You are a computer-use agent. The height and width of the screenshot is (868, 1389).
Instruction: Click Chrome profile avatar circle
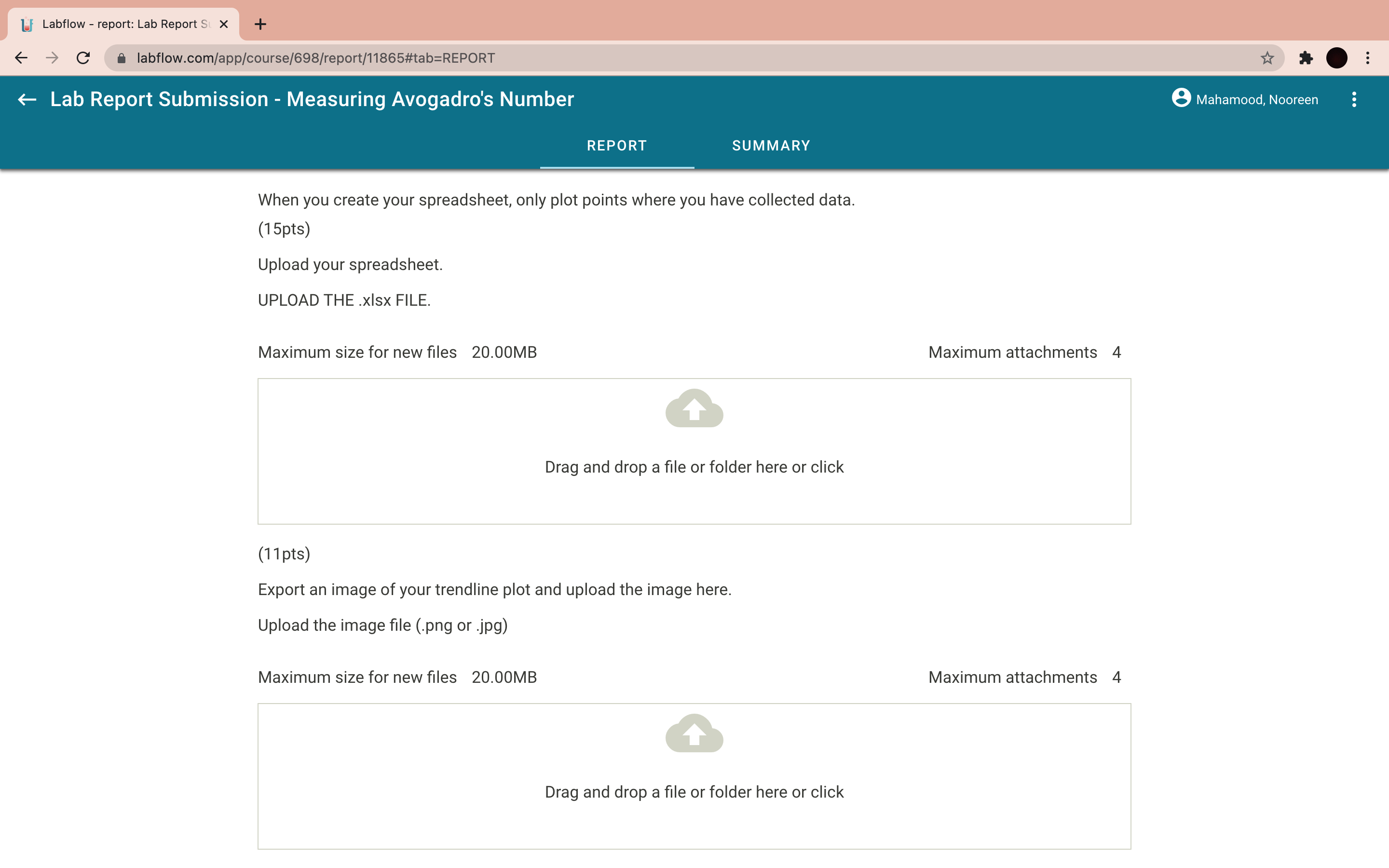[1336, 58]
